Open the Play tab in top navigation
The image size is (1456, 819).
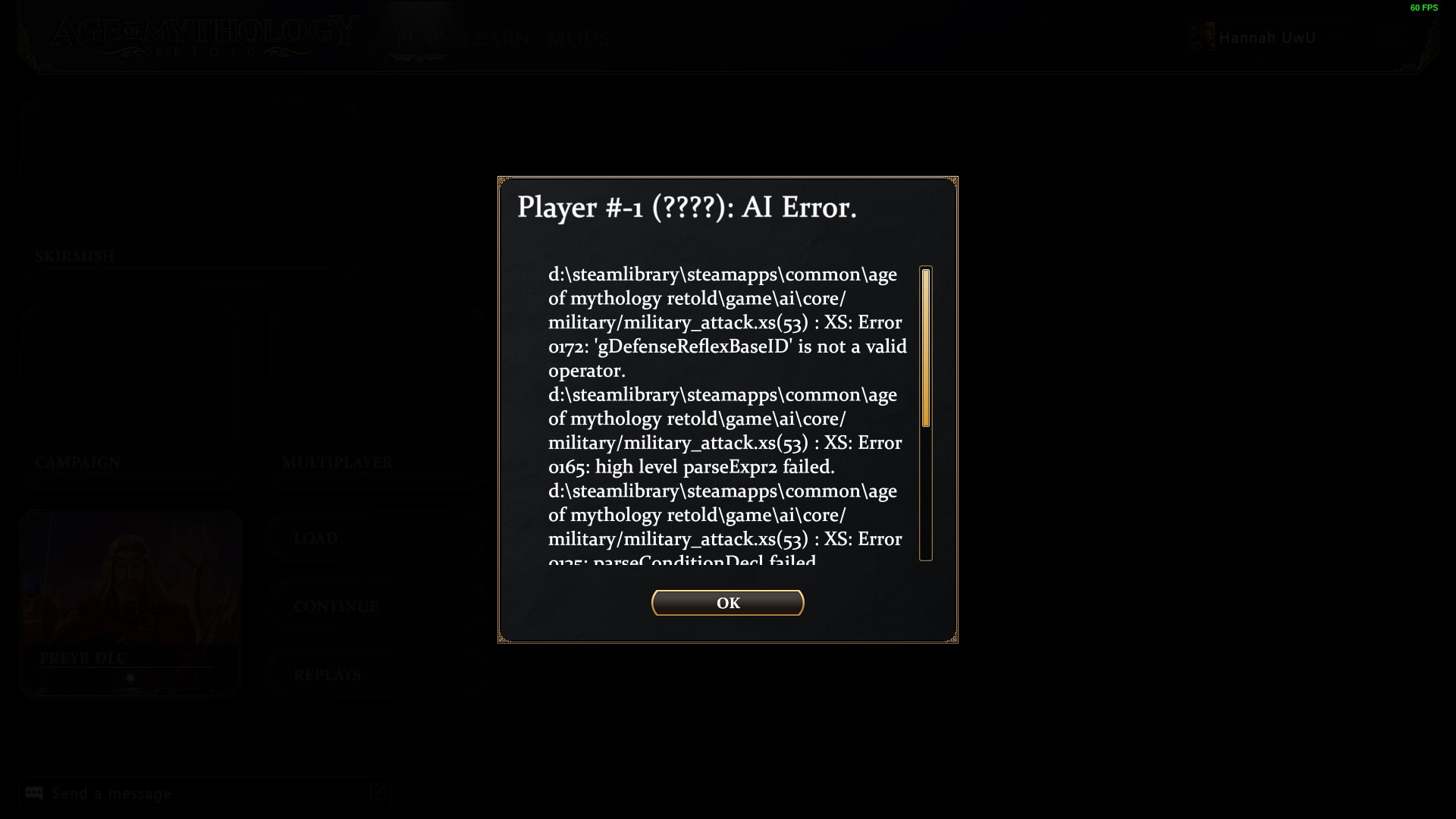[421, 37]
